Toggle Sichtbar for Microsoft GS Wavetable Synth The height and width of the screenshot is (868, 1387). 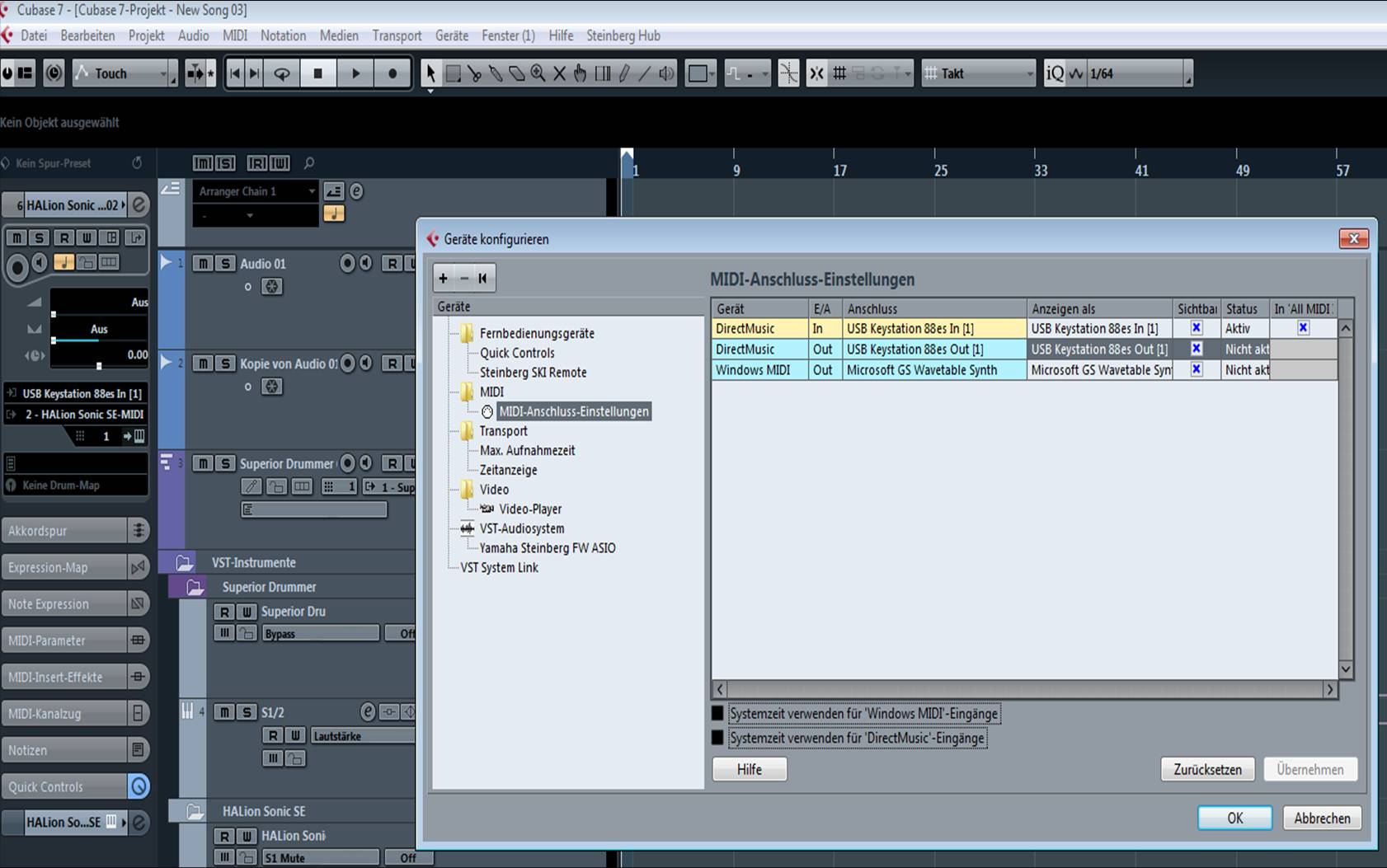pos(1196,369)
